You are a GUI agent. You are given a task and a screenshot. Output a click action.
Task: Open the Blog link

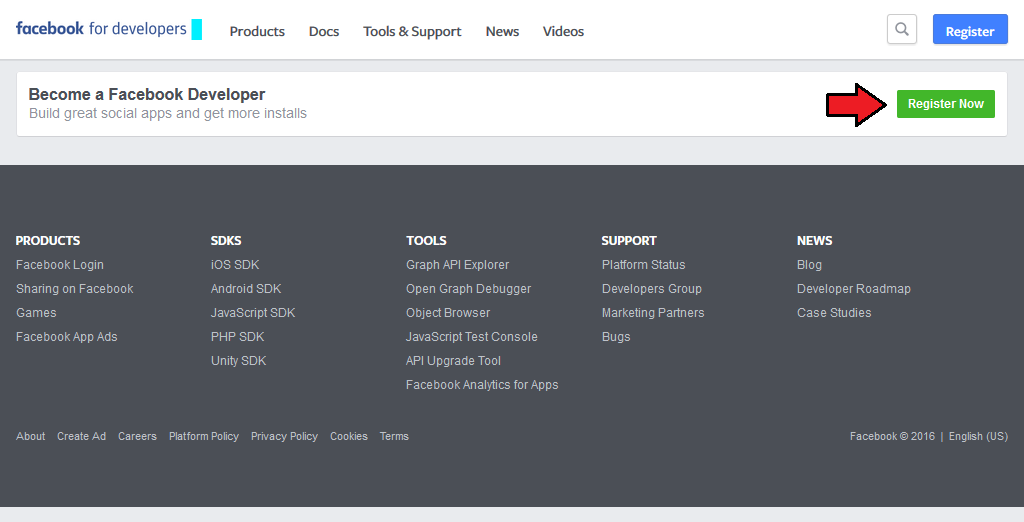pos(809,265)
